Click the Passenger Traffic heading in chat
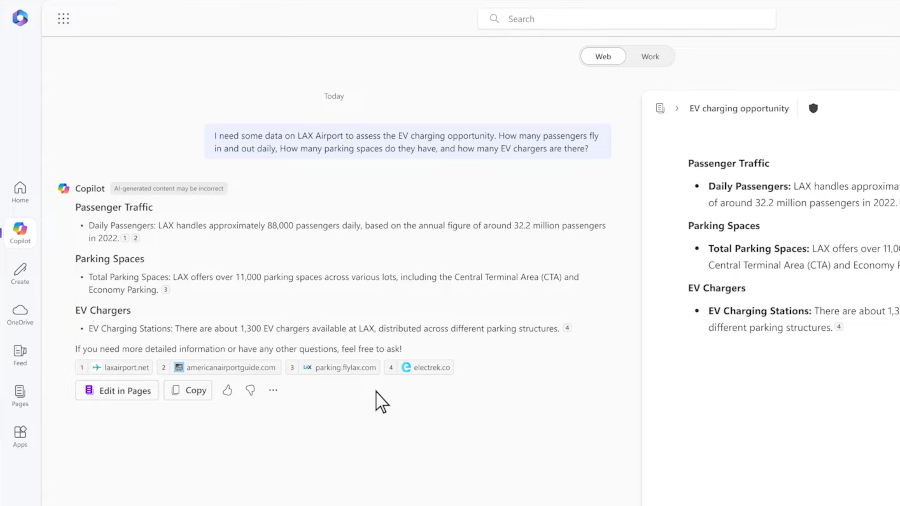The width and height of the screenshot is (900, 506). click(x=114, y=207)
